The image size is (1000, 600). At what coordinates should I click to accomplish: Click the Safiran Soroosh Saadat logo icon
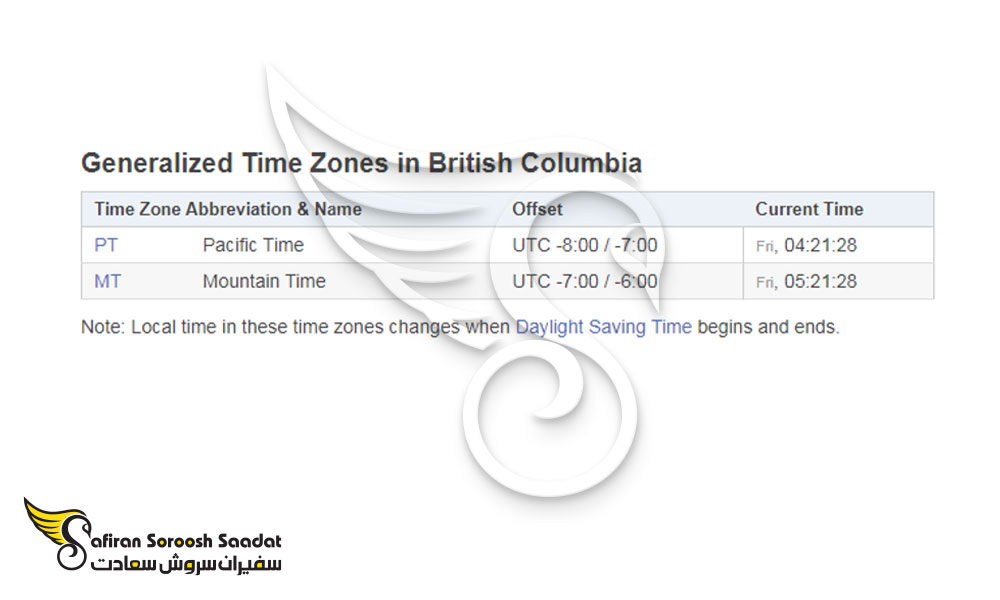pyautogui.click(x=56, y=534)
